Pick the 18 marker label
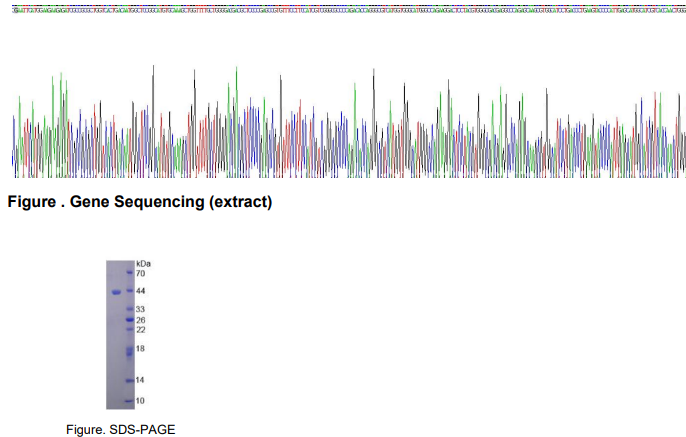The width and height of the screenshot is (686, 437). (141, 349)
